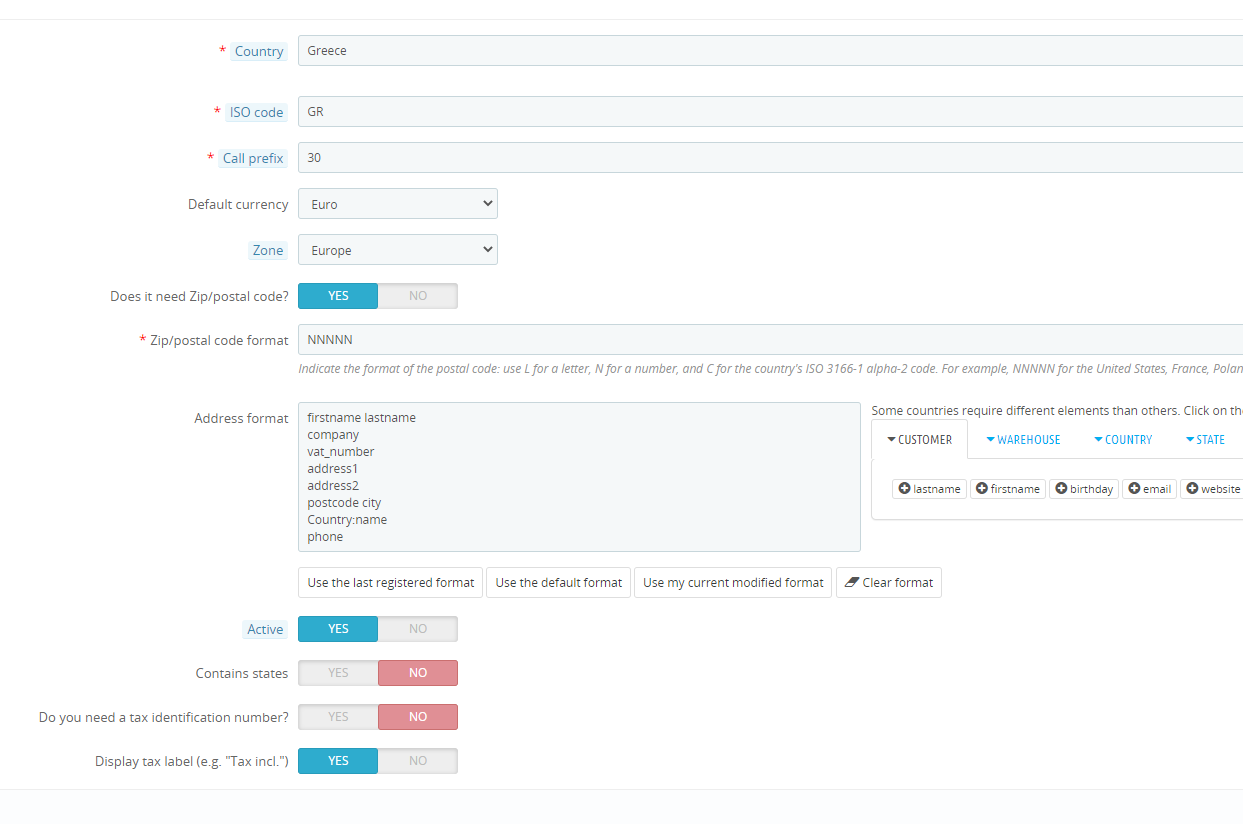Open the Zone dropdown
Image resolution: width=1243 pixels, height=824 pixels.
click(x=398, y=250)
